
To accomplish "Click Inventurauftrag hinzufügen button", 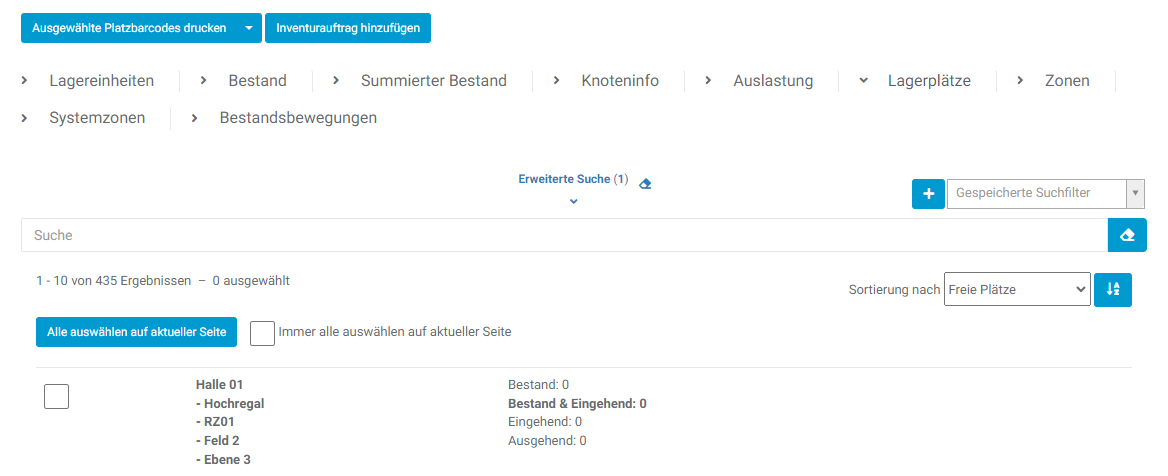I will click(x=348, y=28).
